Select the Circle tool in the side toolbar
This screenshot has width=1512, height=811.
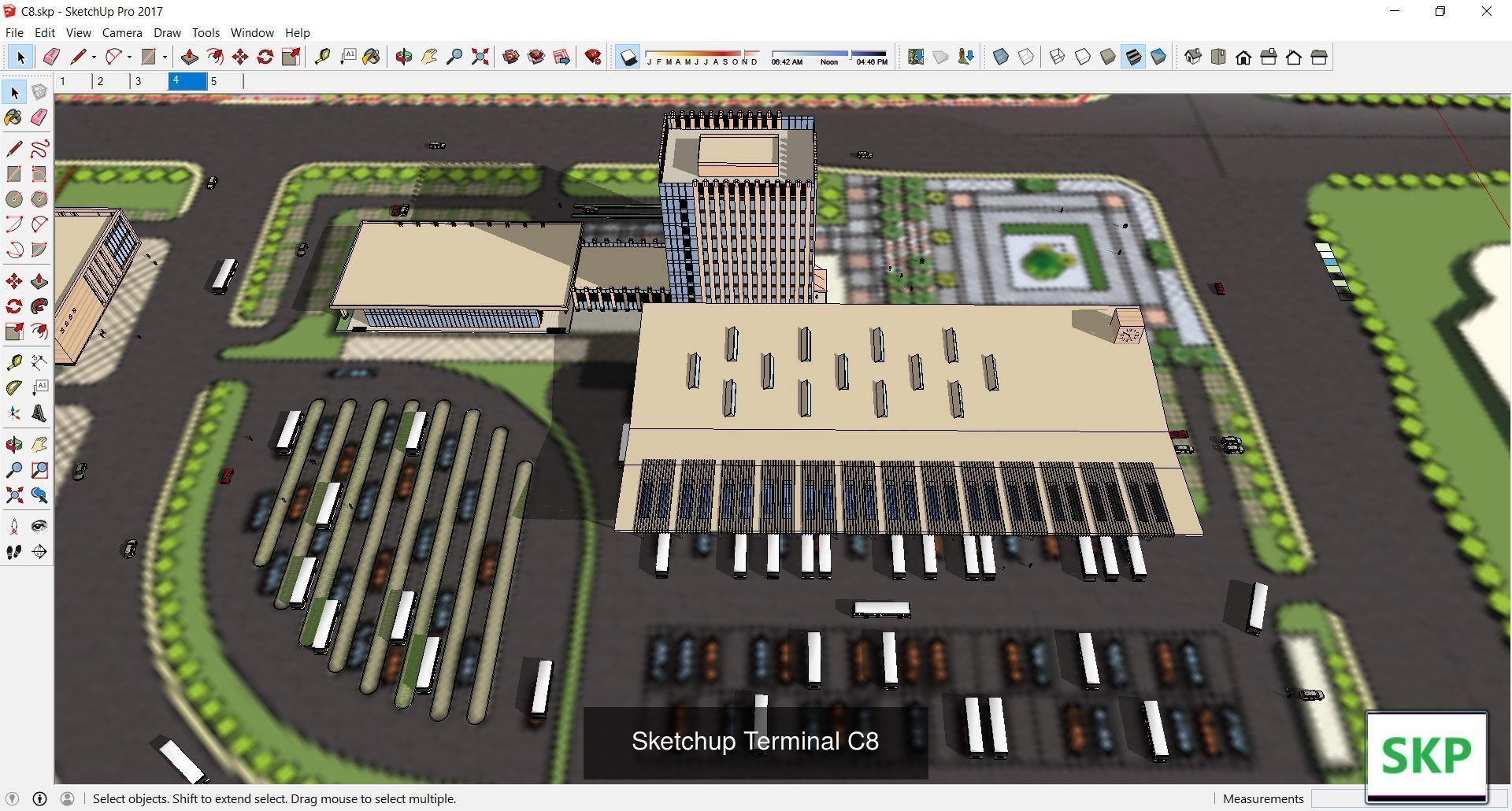14,199
